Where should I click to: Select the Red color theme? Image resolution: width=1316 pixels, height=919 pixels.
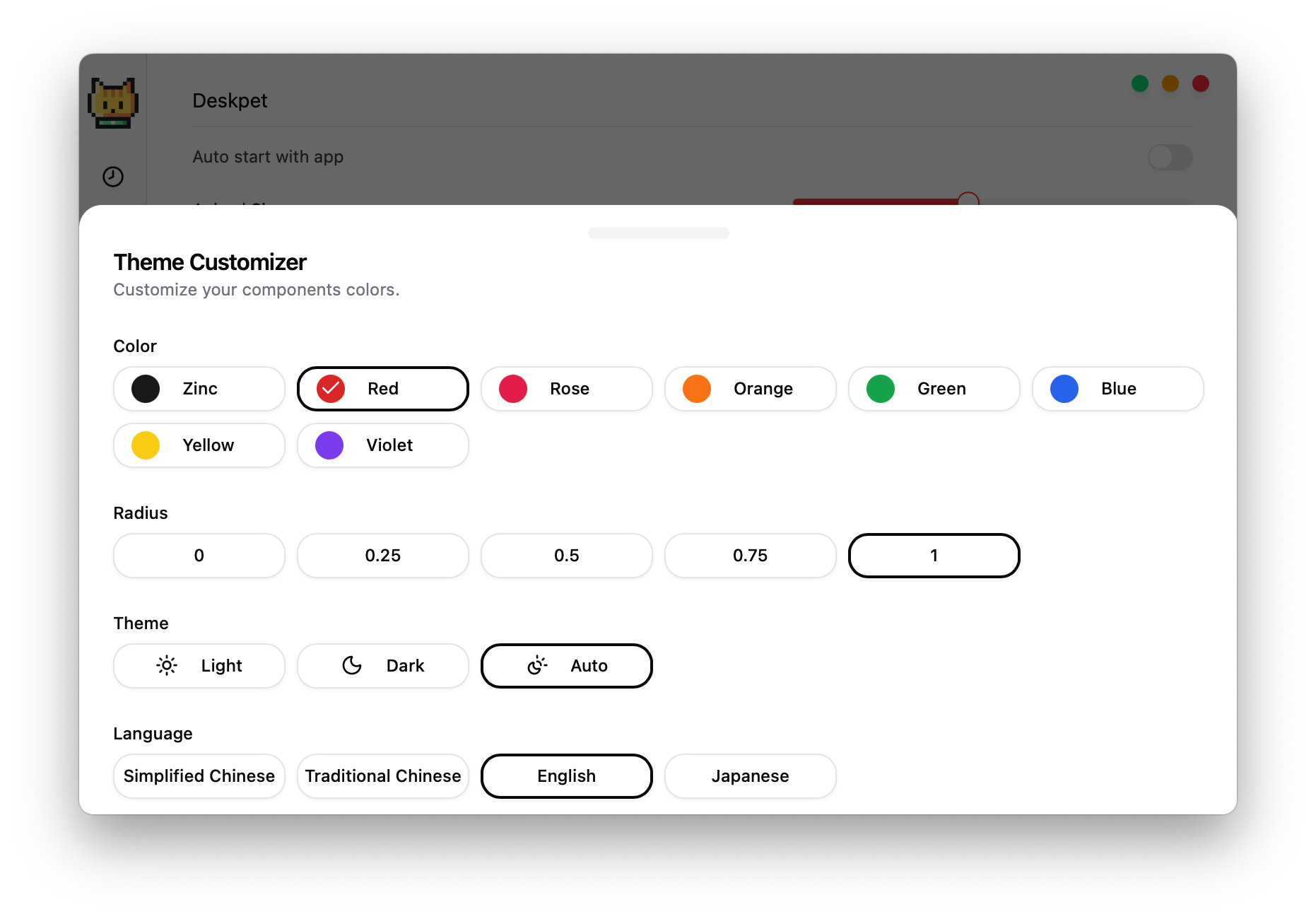pyautogui.click(x=383, y=389)
